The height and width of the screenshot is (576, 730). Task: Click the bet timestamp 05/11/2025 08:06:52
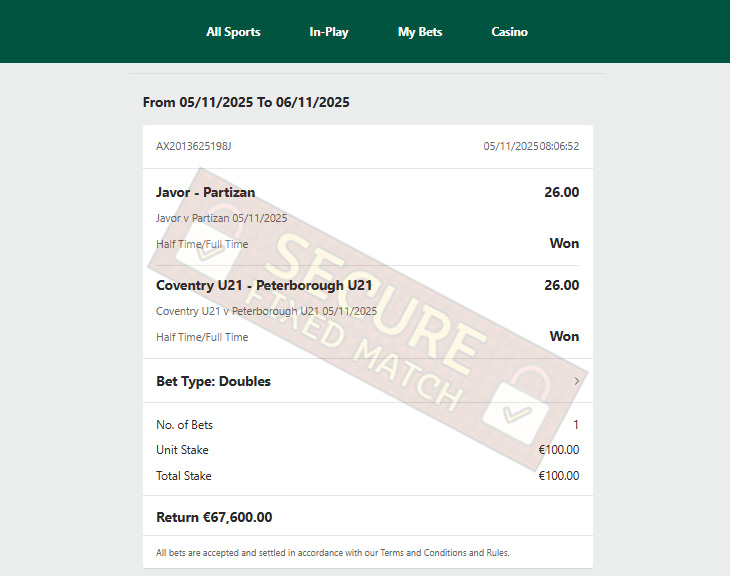pyautogui.click(x=531, y=146)
